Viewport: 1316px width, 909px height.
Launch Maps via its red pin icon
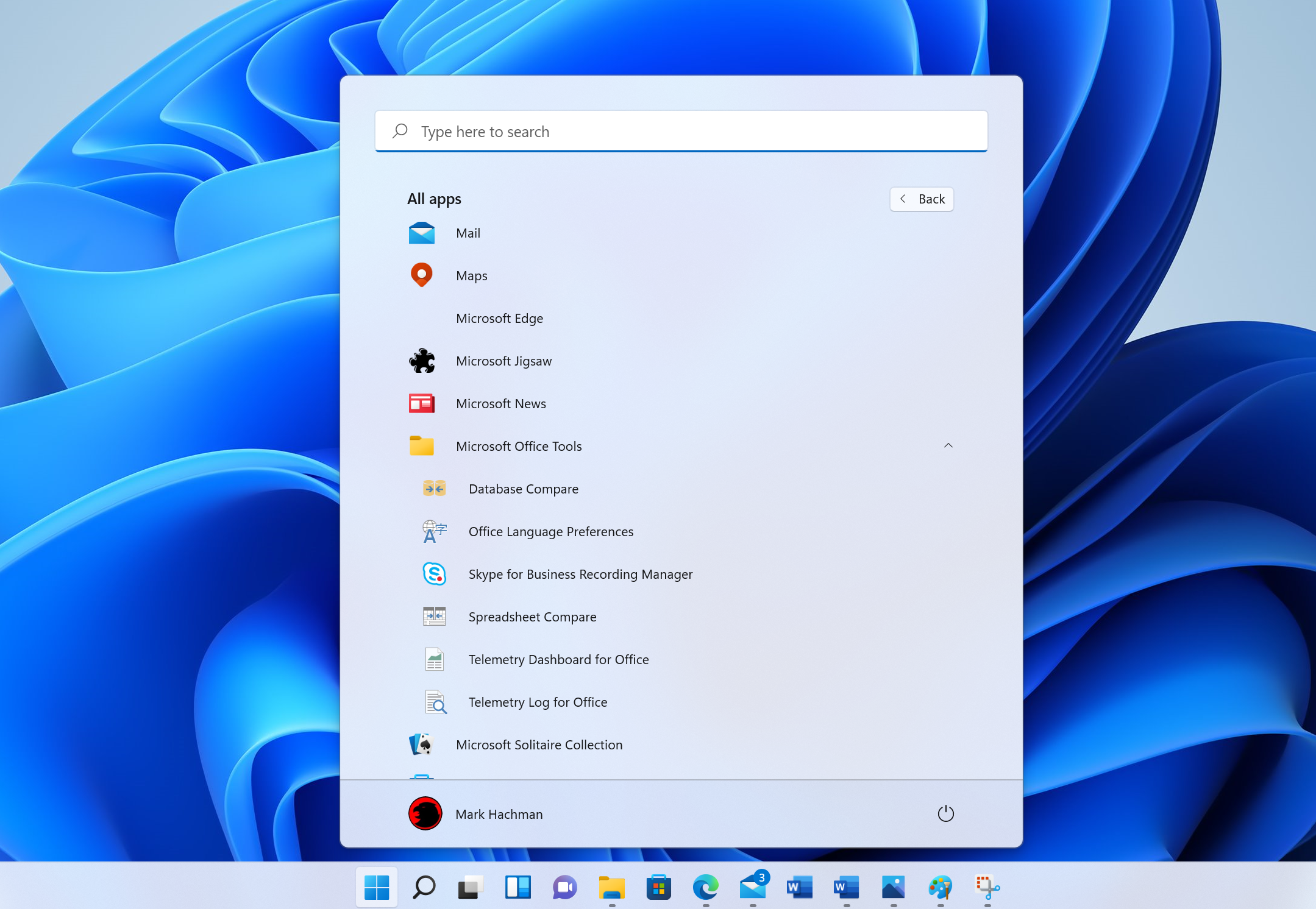(x=421, y=275)
